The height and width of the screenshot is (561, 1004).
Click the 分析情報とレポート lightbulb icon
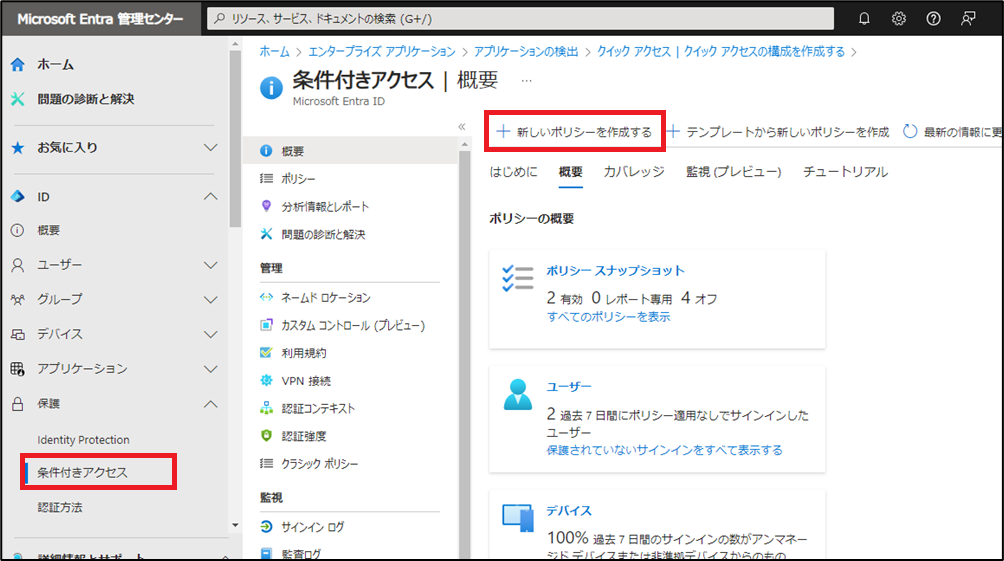tap(266, 206)
